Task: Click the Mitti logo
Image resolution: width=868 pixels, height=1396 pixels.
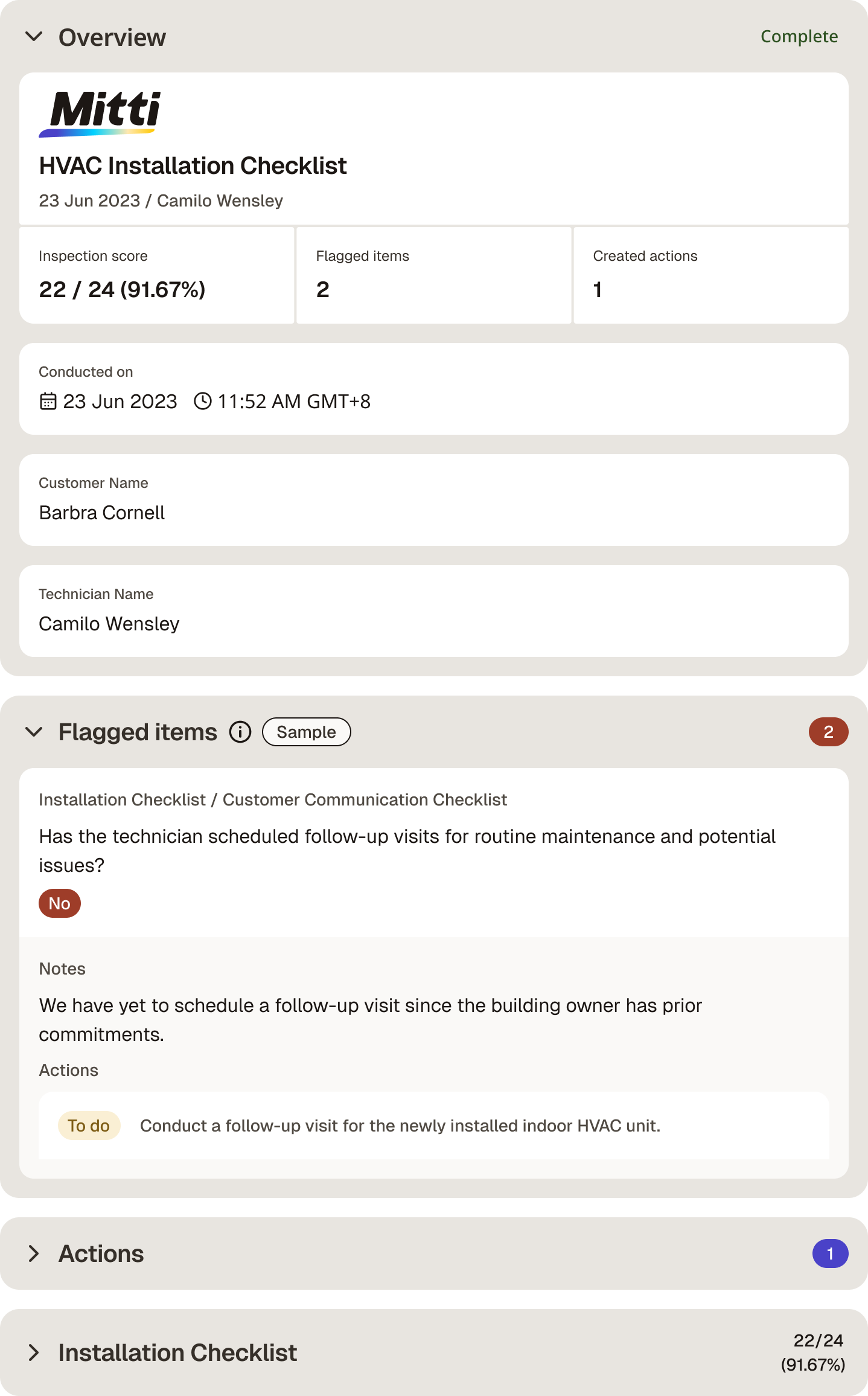Action: [x=100, y=114]
